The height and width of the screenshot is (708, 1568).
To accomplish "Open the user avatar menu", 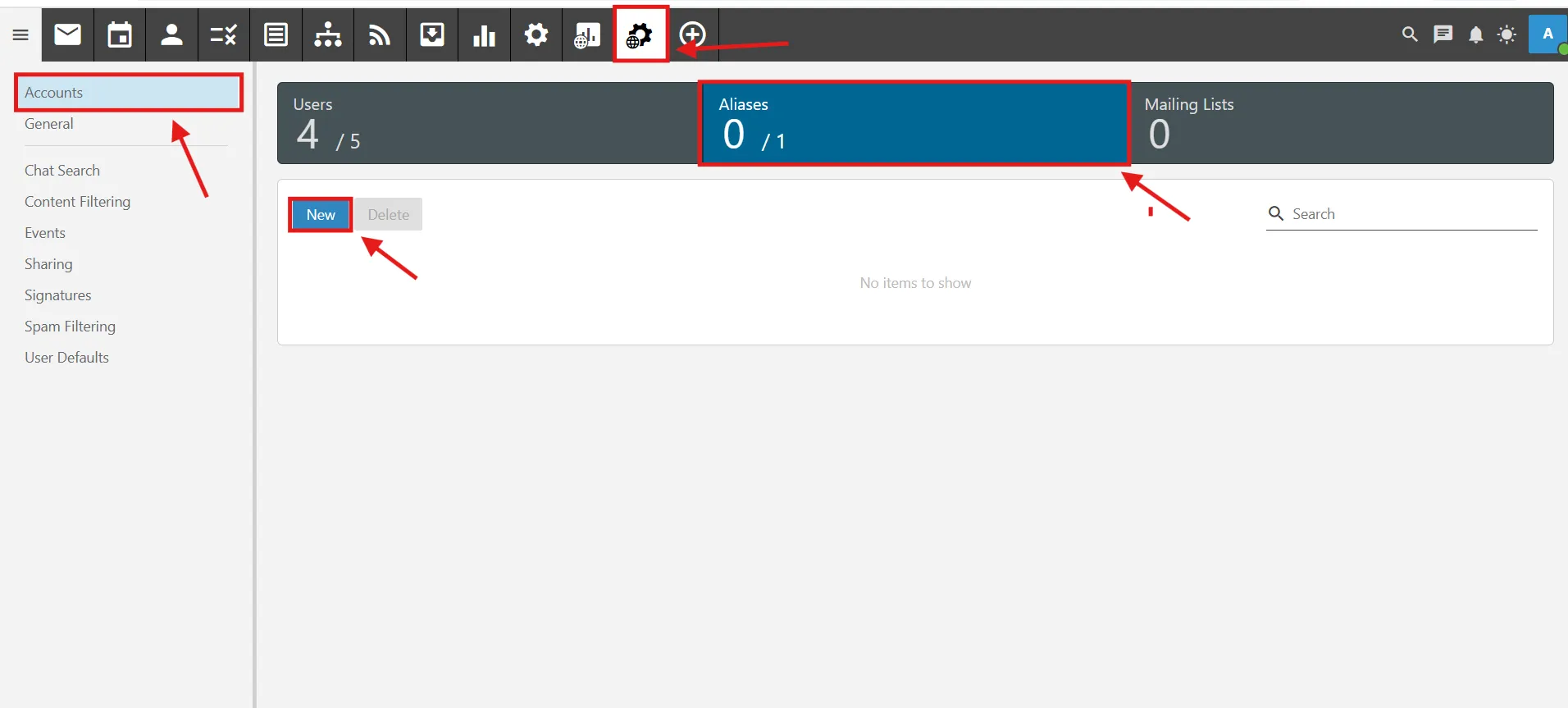I will point(1547,34).
